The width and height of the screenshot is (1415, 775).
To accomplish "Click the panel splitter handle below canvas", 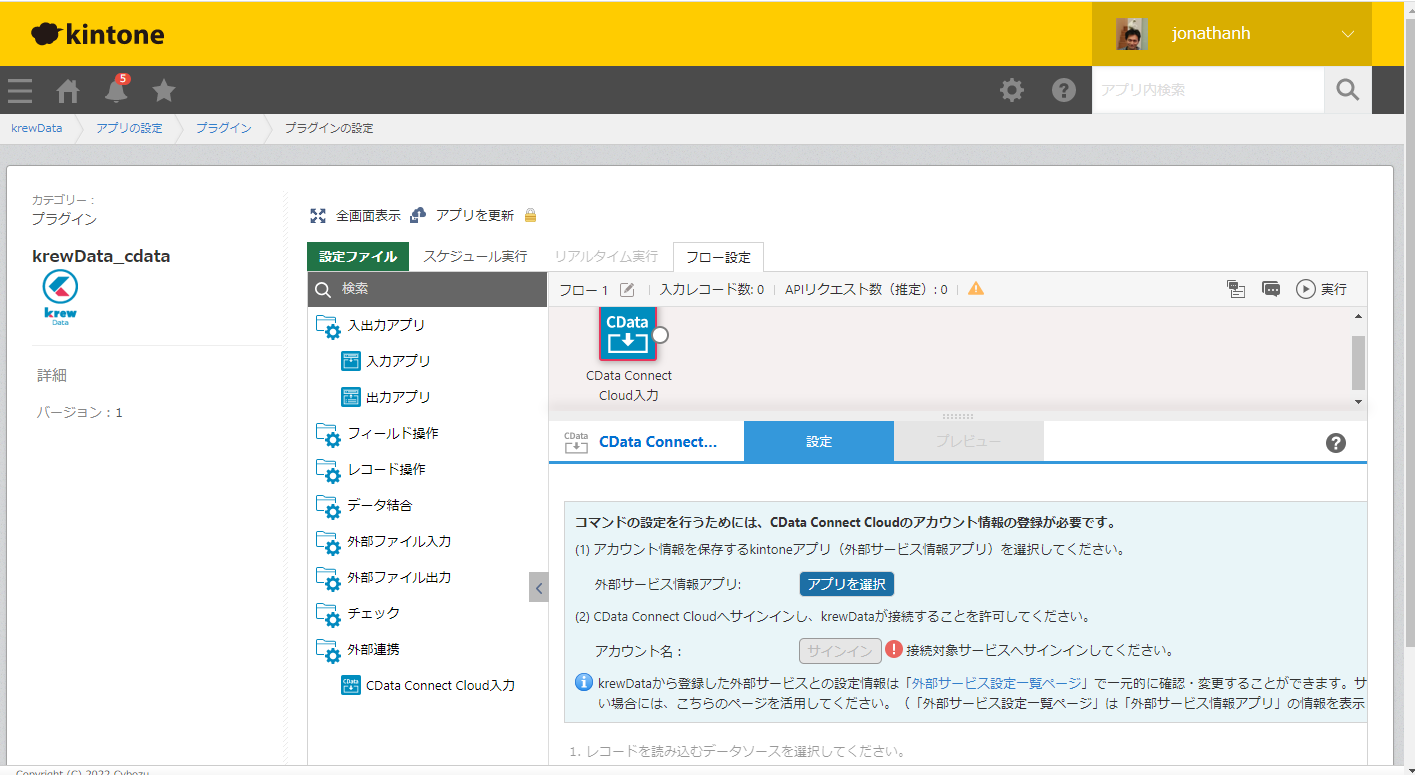I will coord(957,416).
